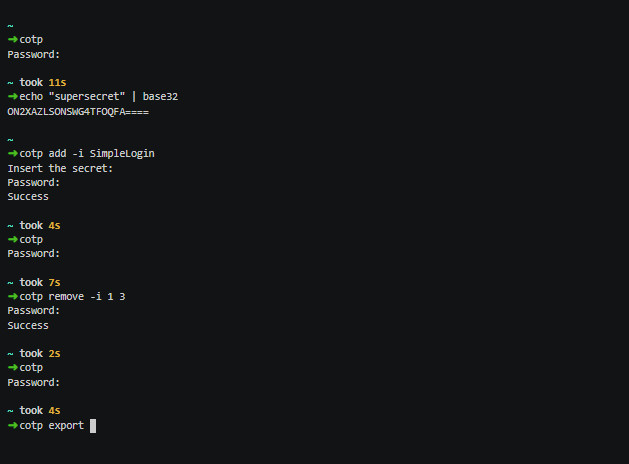Click the "took 7s" timing text

click(x=41, y=282)
